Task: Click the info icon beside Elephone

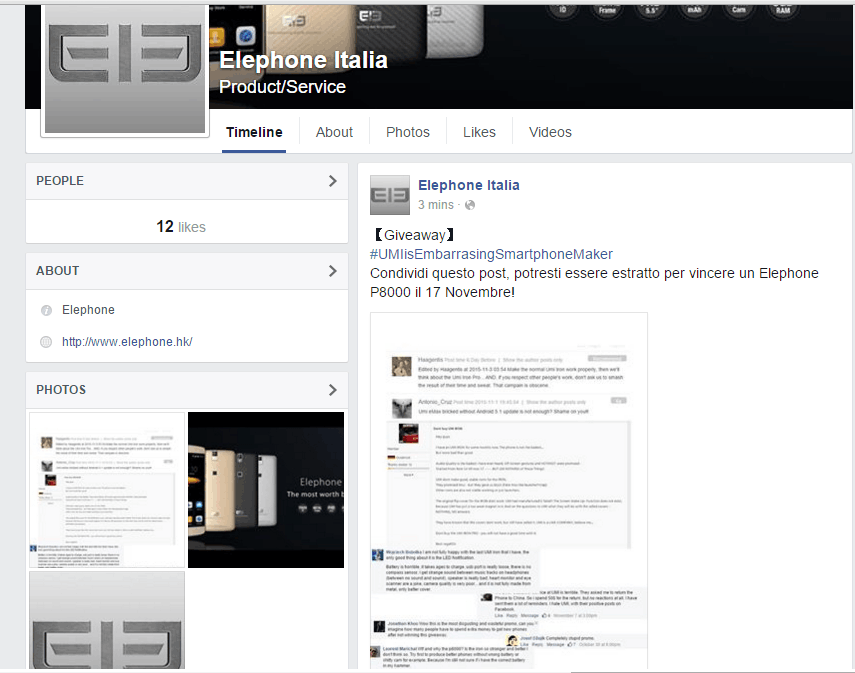Action: (x=46, y=310)
